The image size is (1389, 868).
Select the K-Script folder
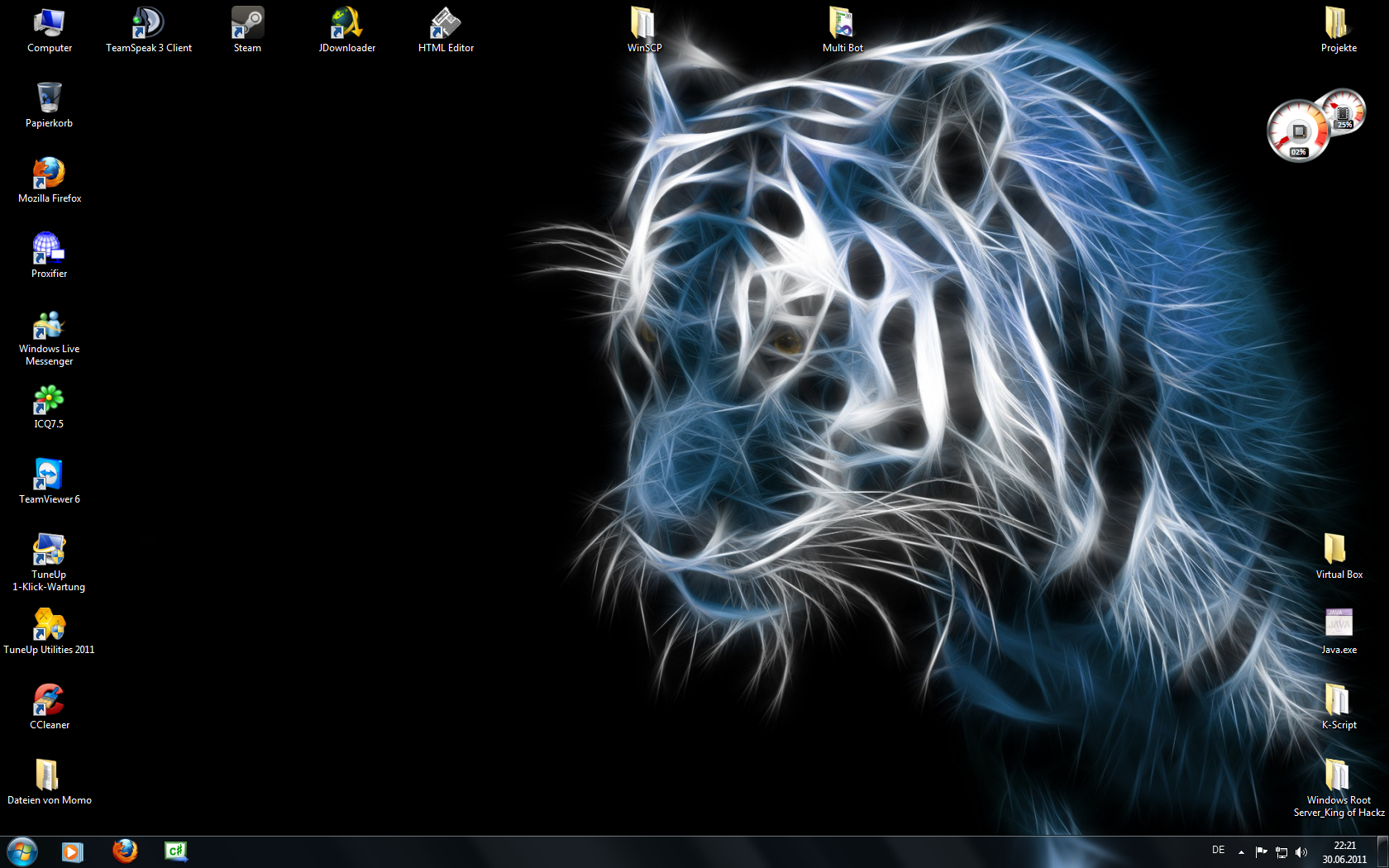[1339, 708]
